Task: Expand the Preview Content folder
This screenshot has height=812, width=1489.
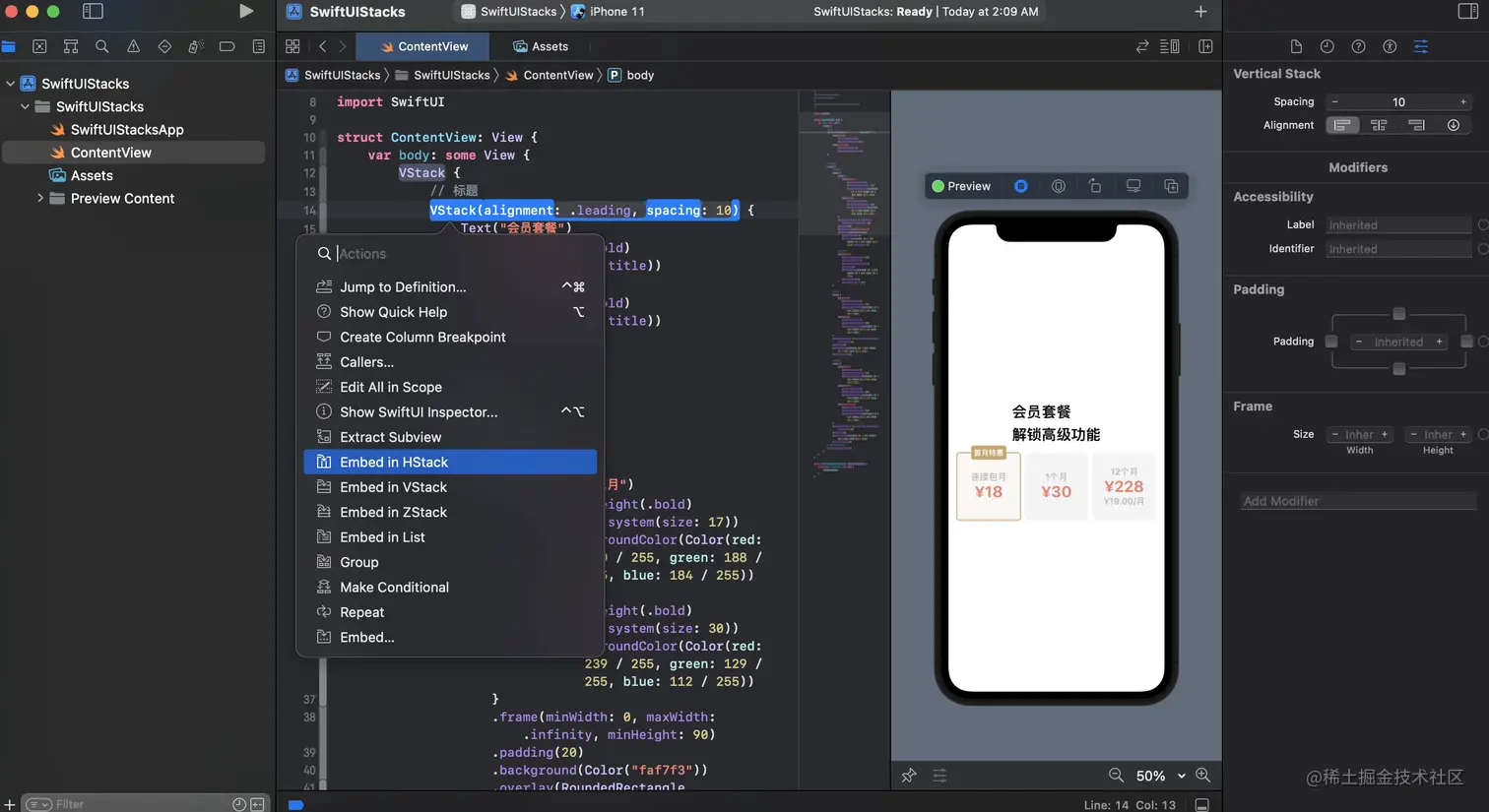Action: [40, 198]
